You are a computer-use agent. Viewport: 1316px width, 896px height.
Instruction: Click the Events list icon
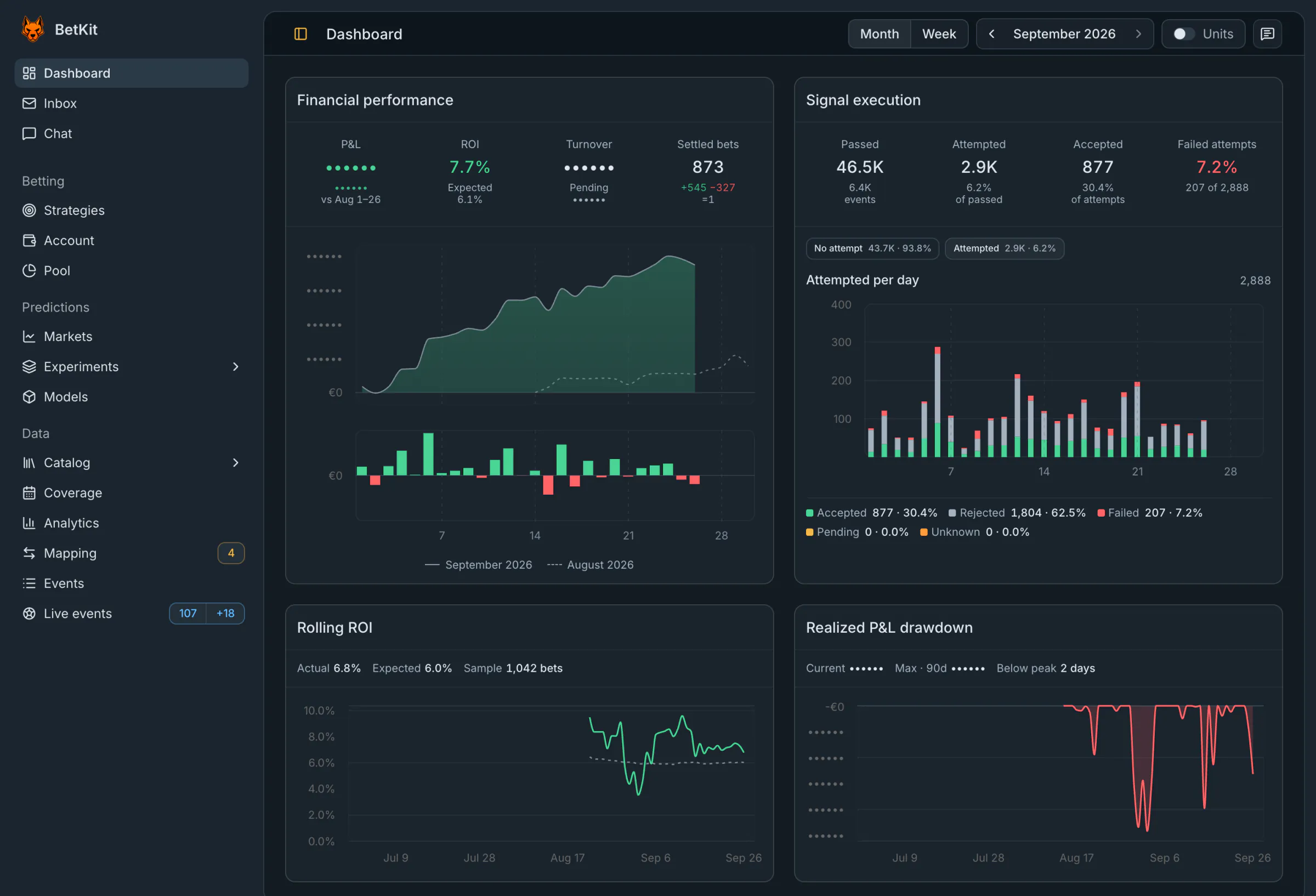[29, 583]
